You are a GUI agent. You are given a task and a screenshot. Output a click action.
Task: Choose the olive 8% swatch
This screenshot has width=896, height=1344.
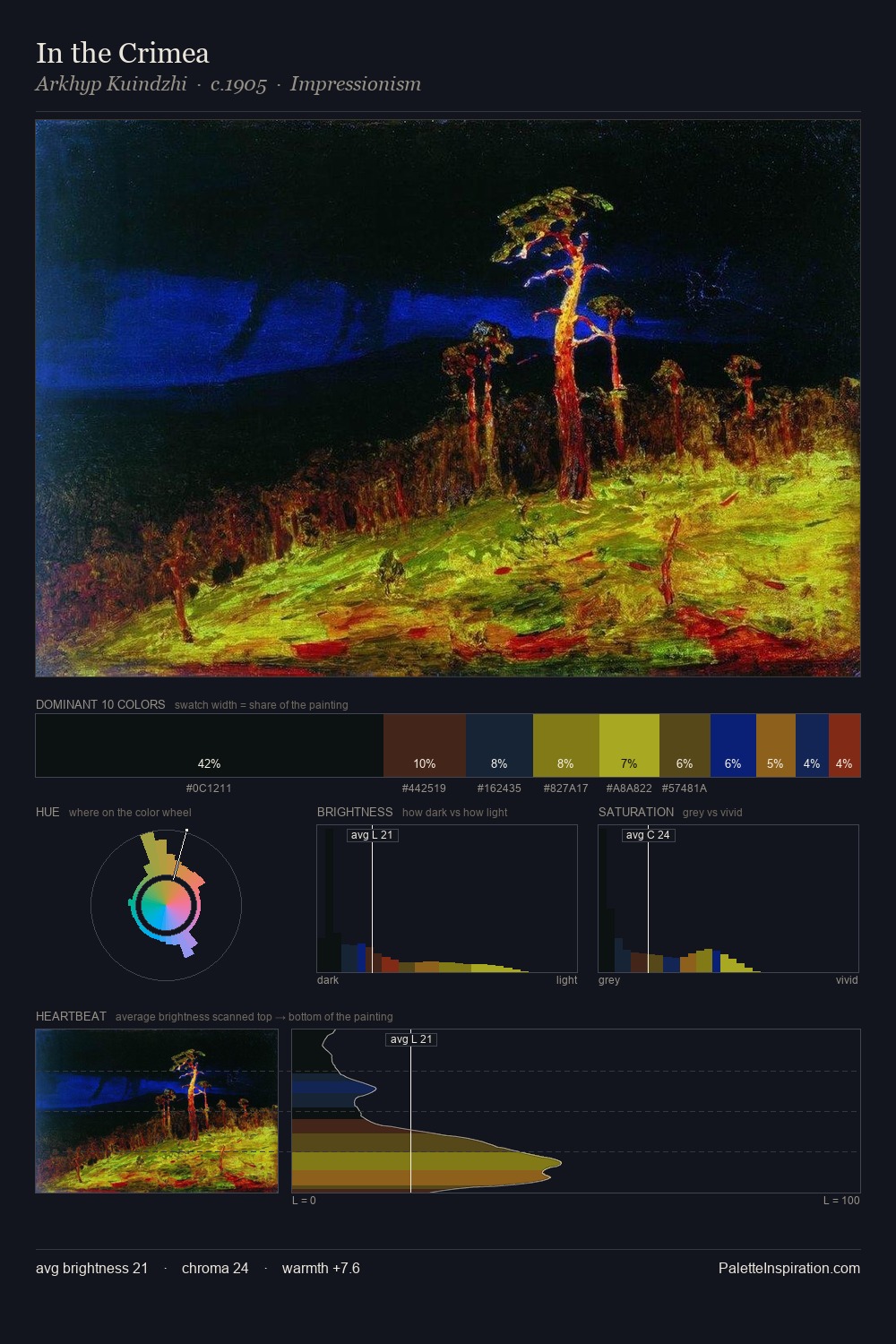tap(566, 745)
